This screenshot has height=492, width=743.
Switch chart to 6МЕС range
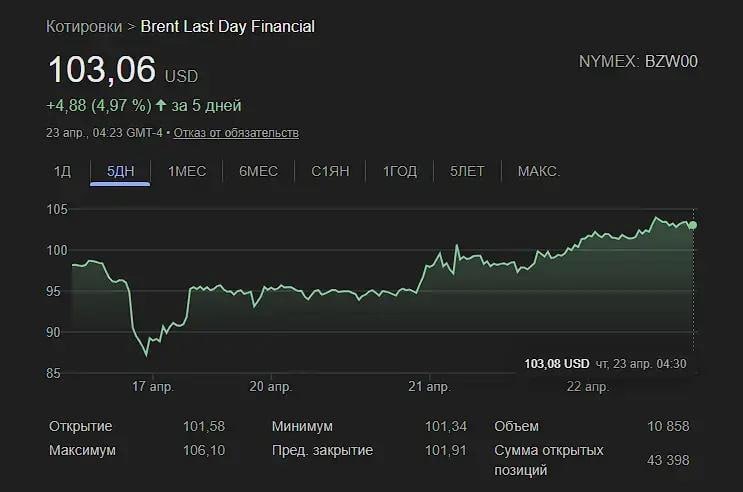click(x=258, y=172)
